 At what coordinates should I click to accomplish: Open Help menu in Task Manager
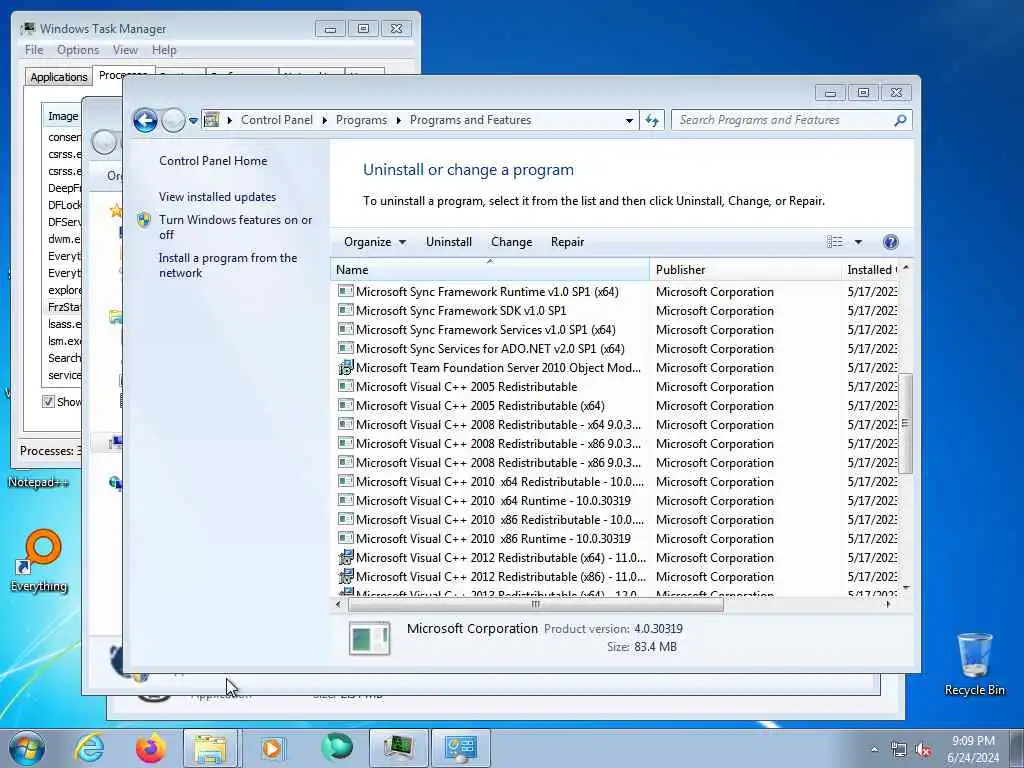point(164,50)
